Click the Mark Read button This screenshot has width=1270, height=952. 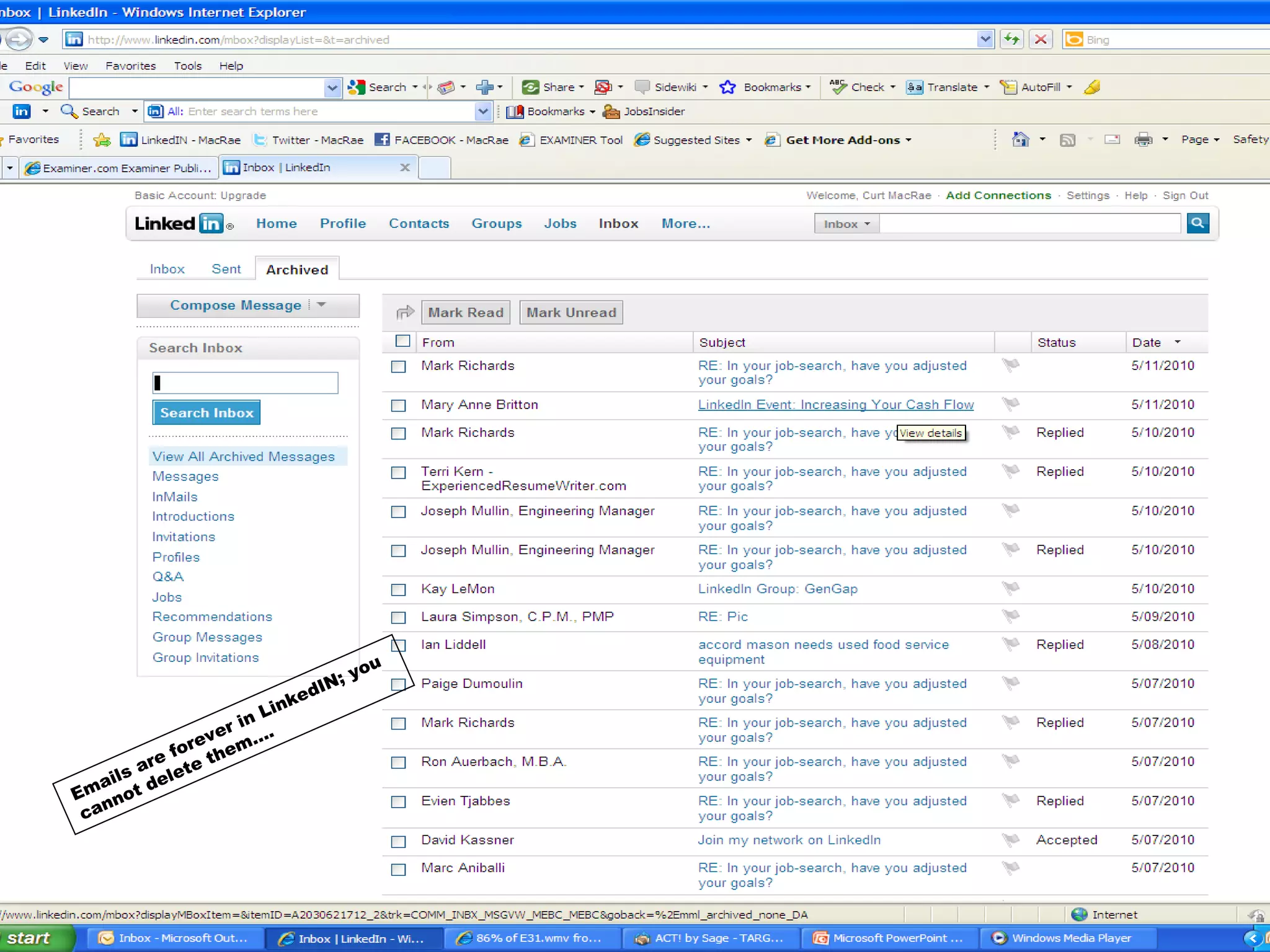(x=466, y=312)
